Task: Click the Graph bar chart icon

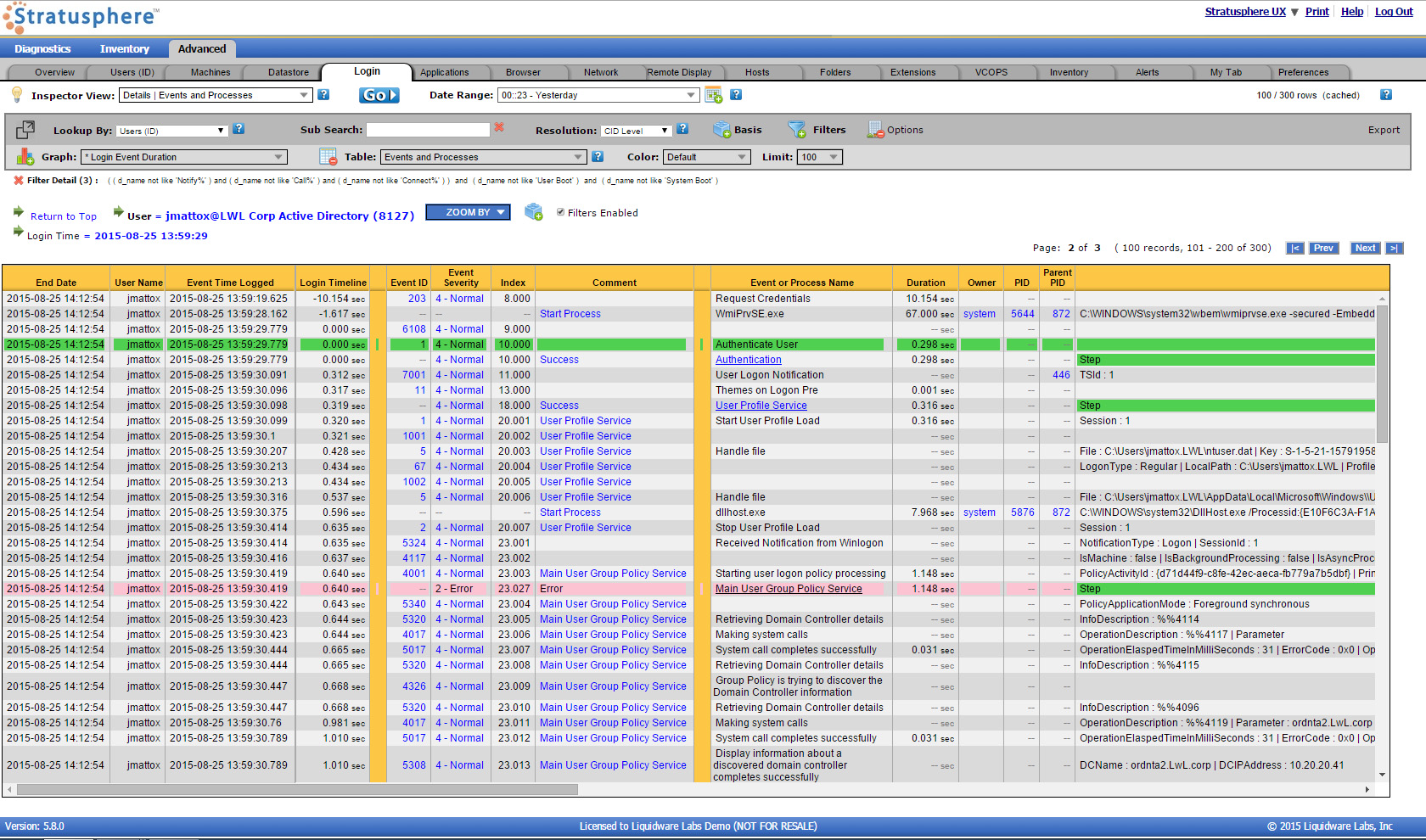Action: [25, 157]
